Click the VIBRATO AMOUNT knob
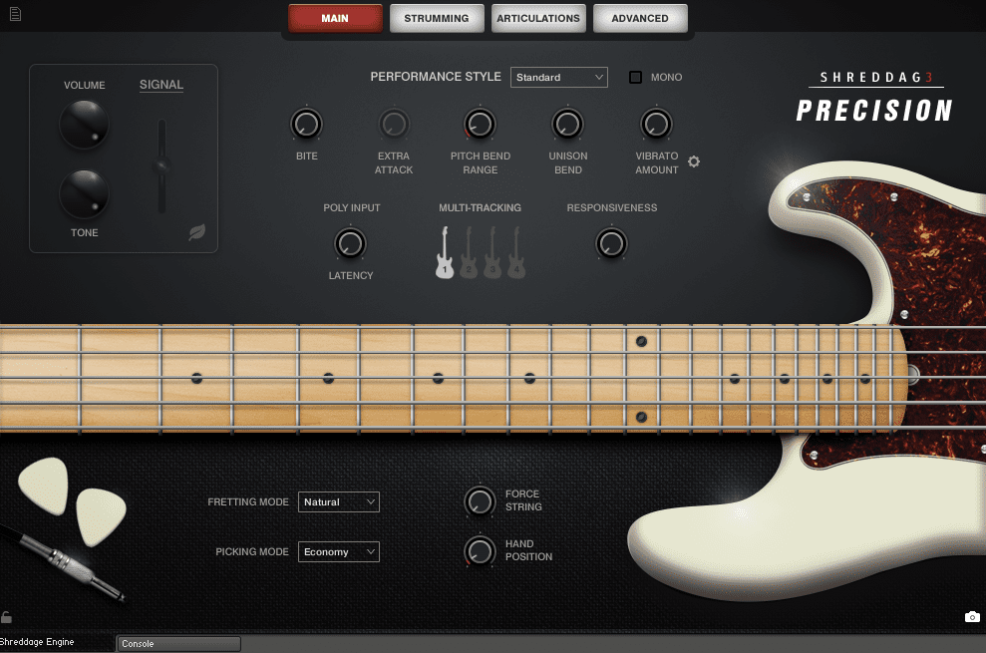 [656, 124]
